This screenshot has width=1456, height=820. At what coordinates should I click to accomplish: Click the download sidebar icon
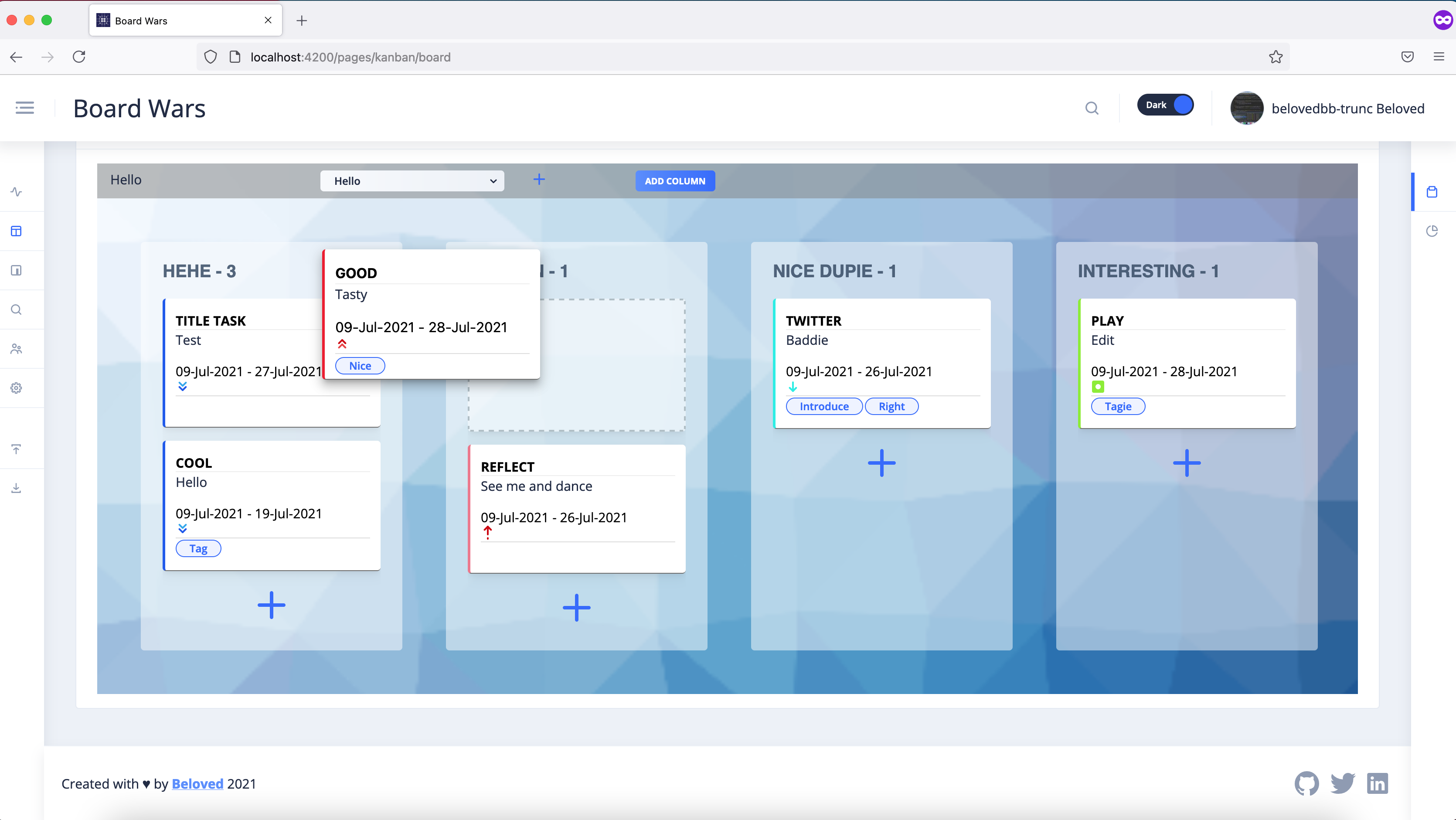coord(17,488)
